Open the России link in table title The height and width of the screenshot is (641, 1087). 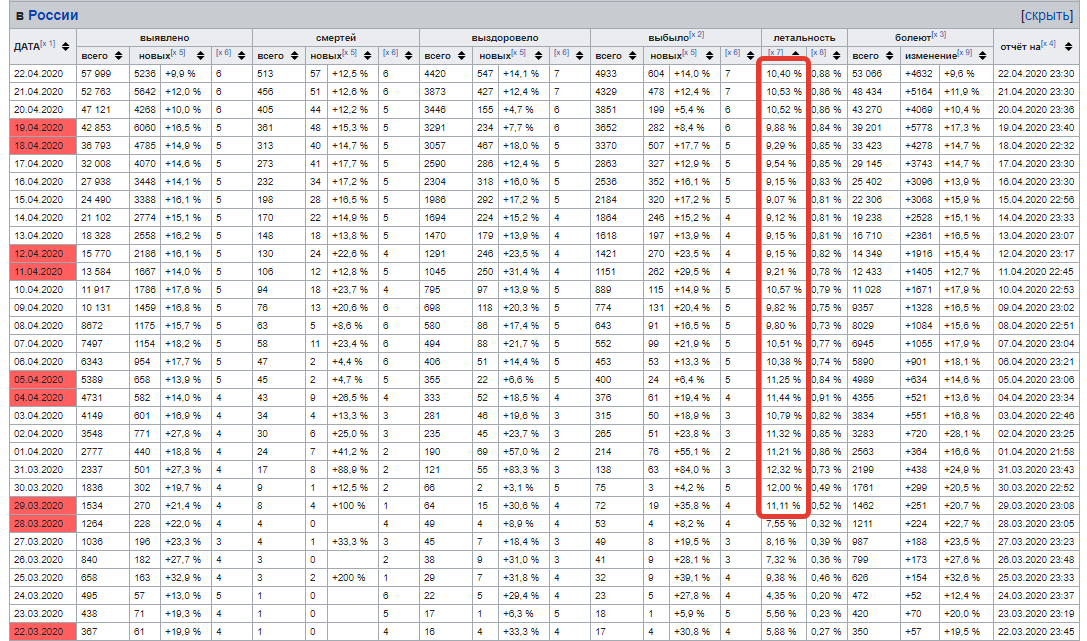(53, 15)
